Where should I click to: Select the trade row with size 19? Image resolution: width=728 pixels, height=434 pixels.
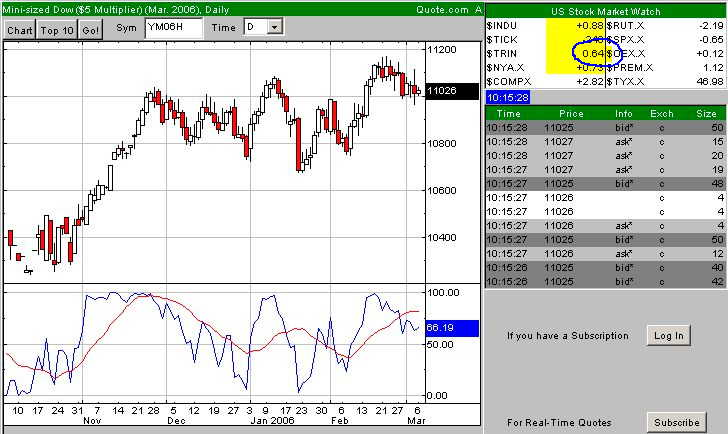[x=605, y=169]
